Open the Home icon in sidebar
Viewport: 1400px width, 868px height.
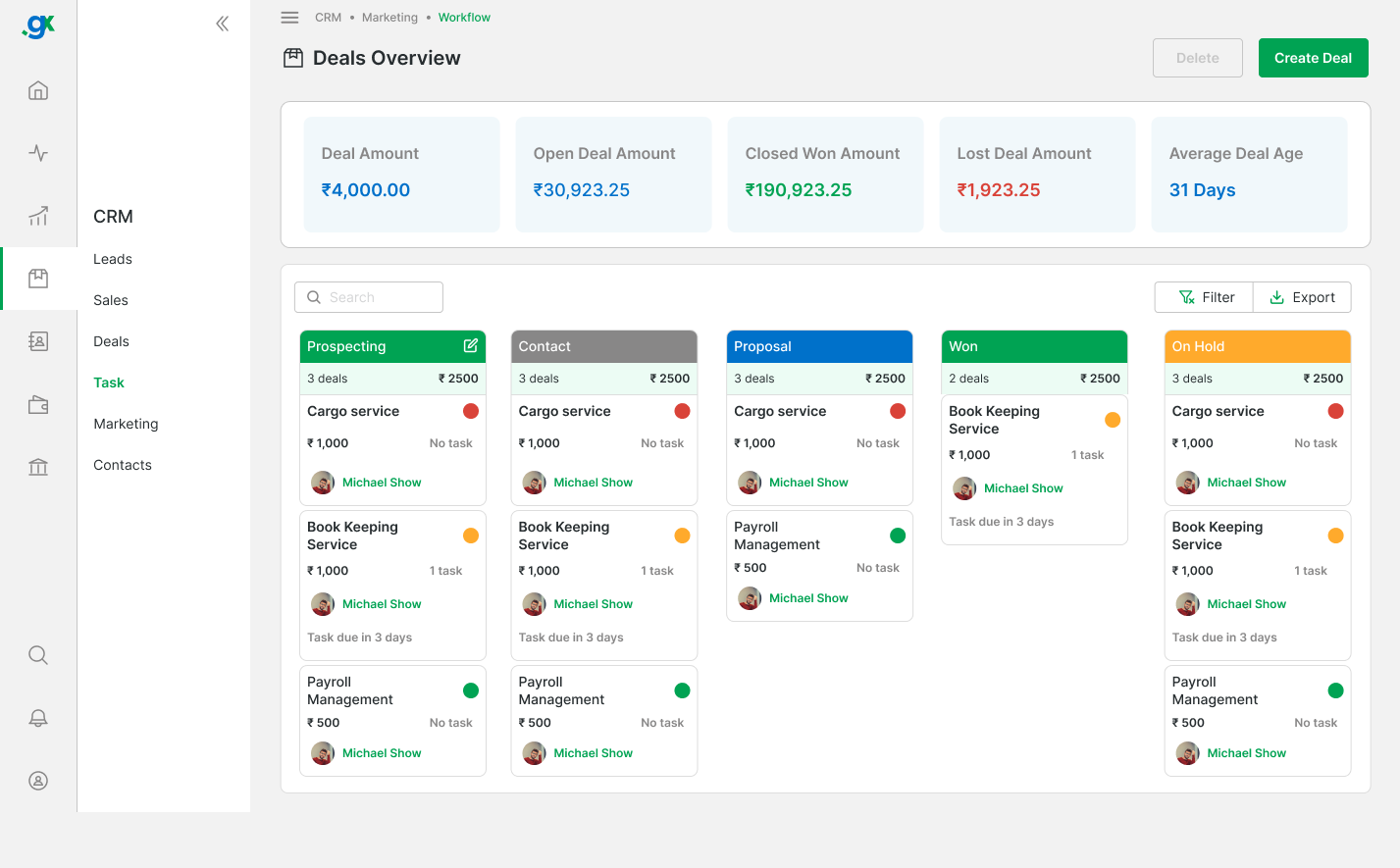tap(38, 91)
